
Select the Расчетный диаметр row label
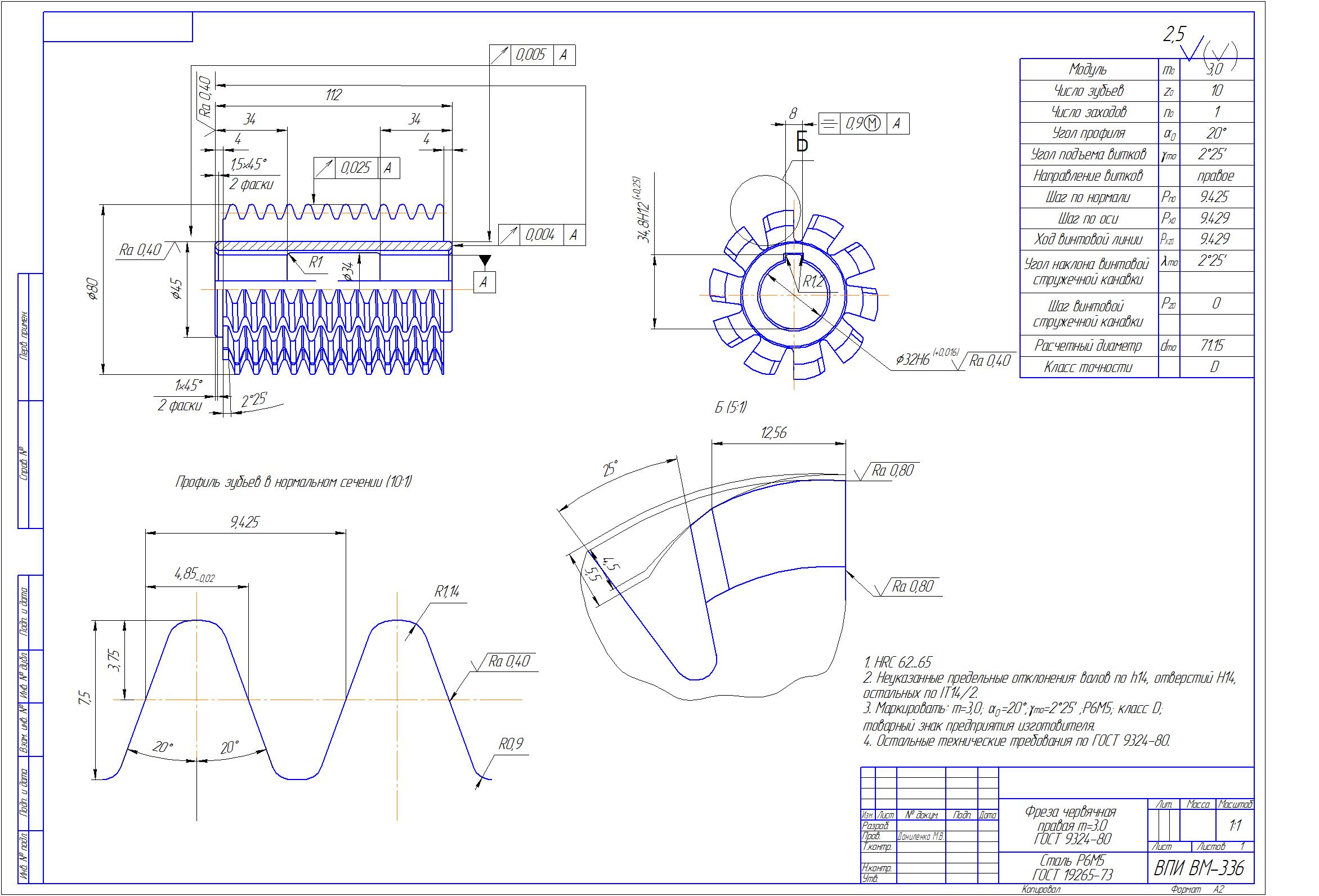(1088, 346)
